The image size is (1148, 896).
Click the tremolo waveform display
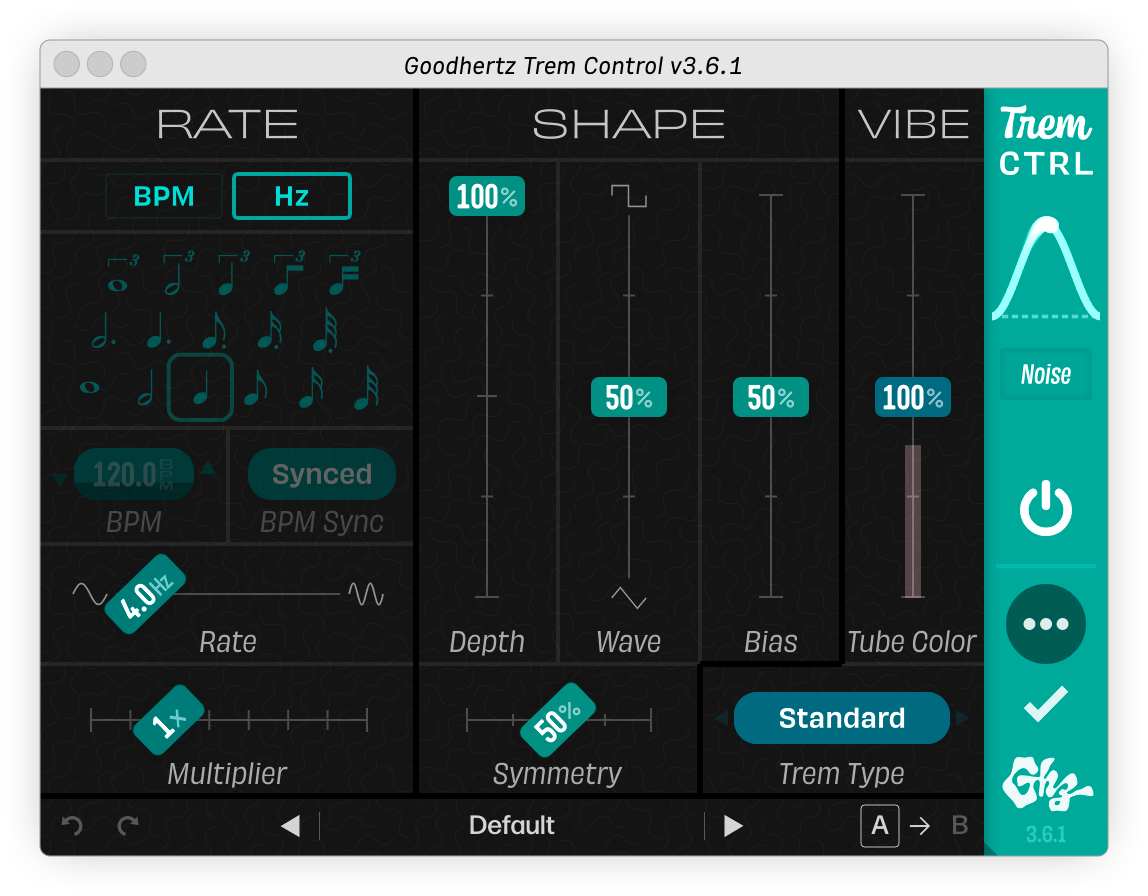tap(1046, 268)
